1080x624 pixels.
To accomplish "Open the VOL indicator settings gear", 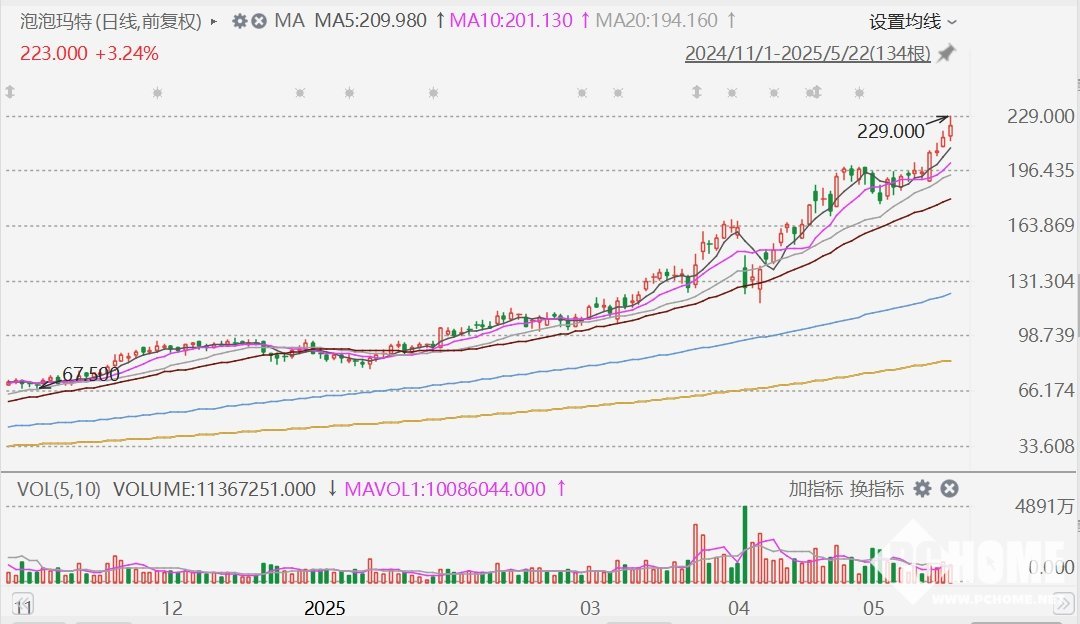I will (922, 489).
